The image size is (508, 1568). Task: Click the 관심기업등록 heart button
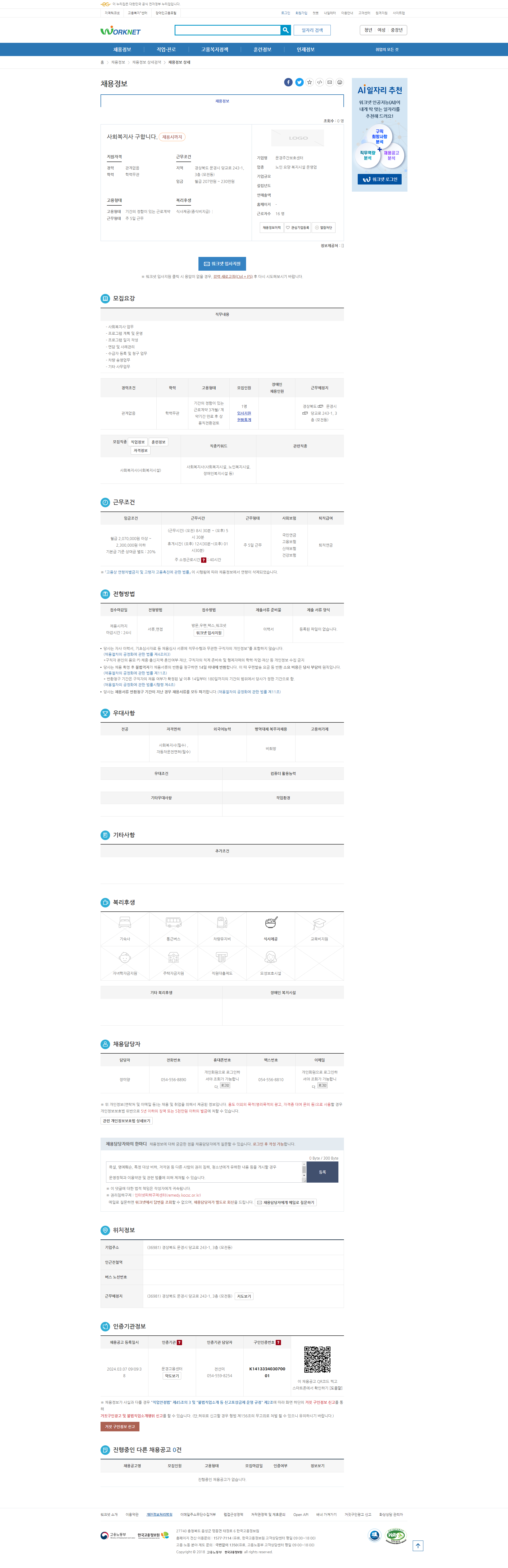(298, 228)
